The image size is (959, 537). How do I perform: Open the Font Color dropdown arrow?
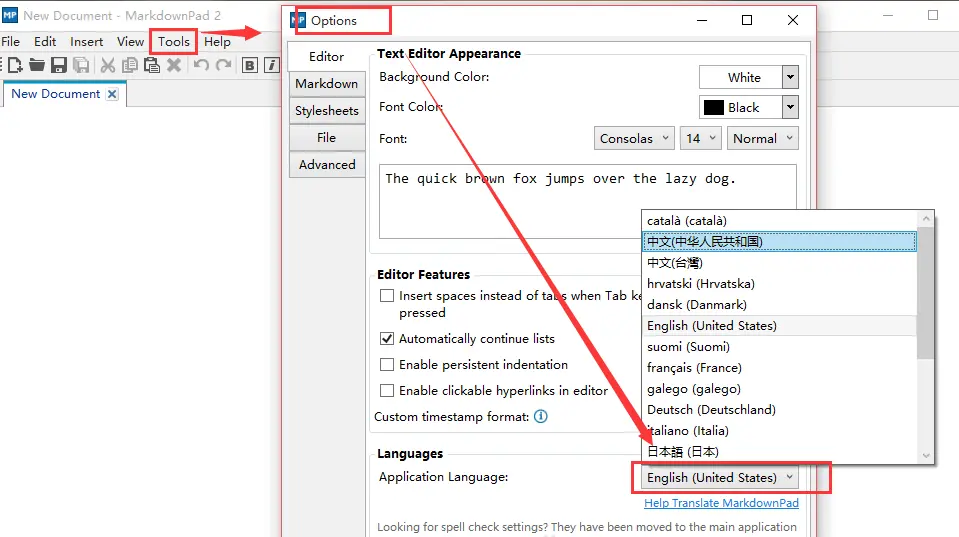[x=790, y=108]
